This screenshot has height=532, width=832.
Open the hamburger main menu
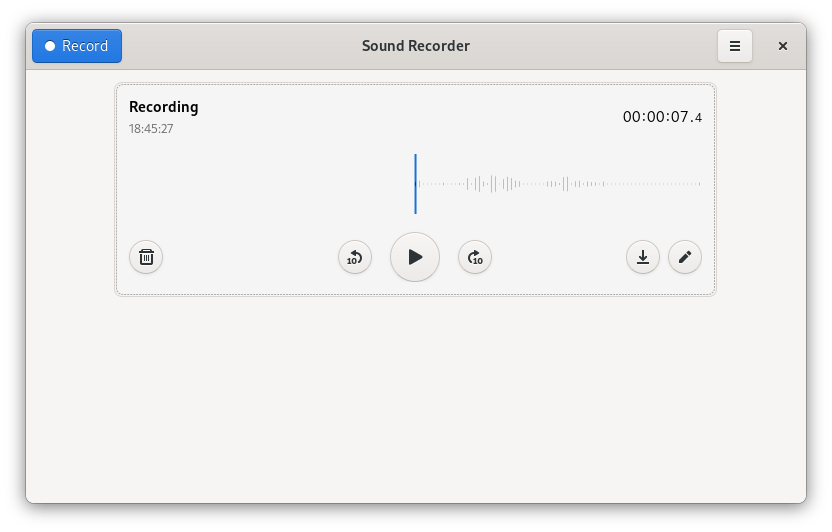(x=734, y=46)
